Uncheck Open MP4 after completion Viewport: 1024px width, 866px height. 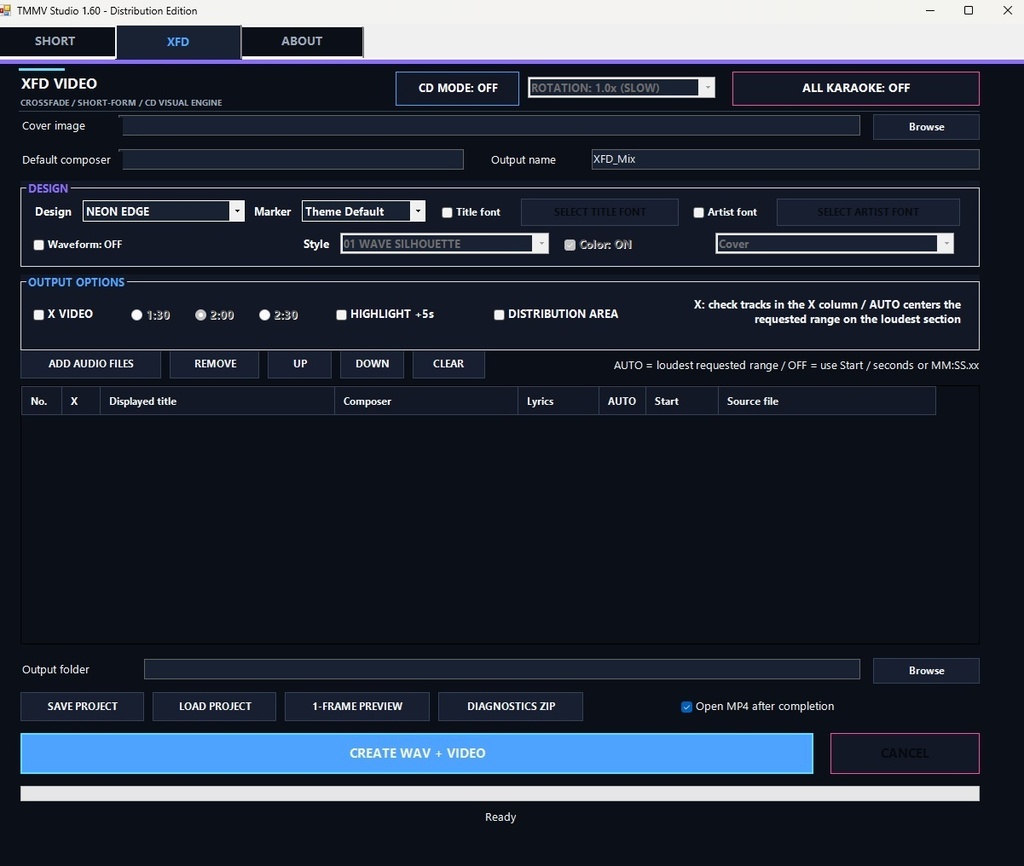pos(686,707)
